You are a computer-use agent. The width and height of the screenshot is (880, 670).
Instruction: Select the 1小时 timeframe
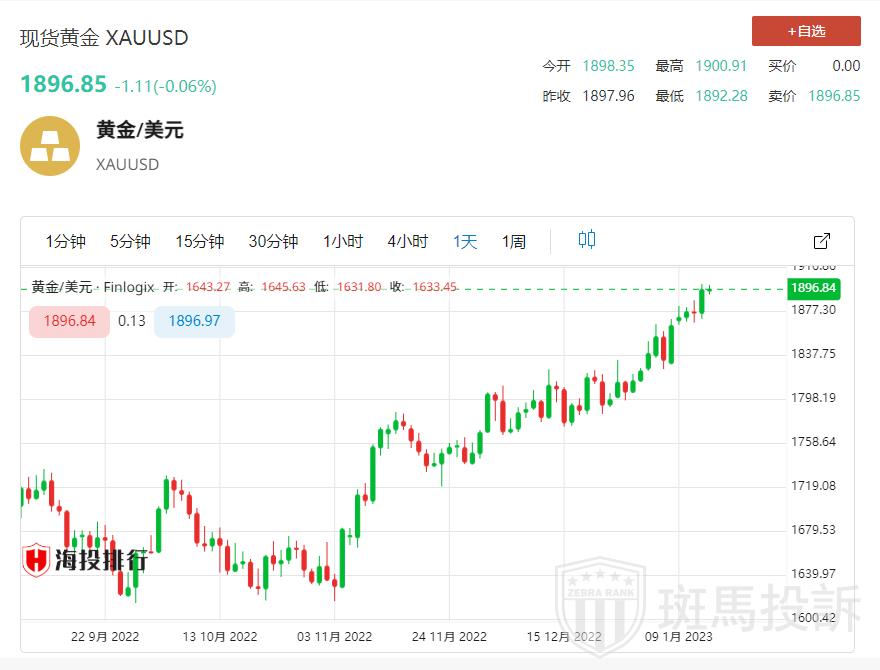pos(342,241)
